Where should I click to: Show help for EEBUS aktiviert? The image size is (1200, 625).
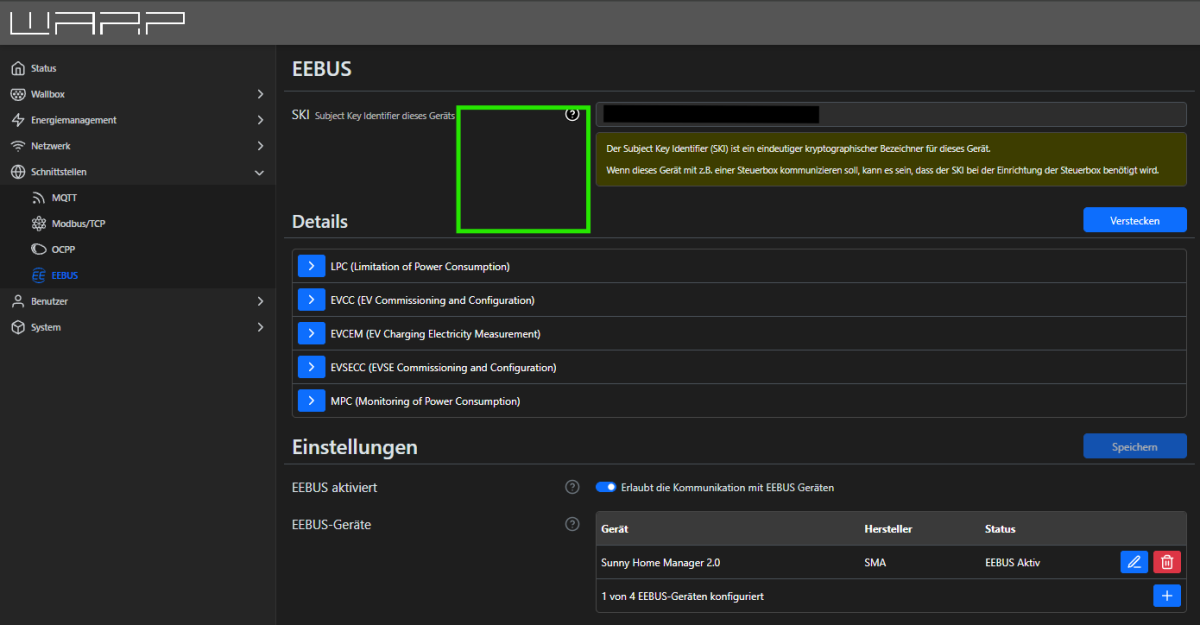tap(572, 487)
